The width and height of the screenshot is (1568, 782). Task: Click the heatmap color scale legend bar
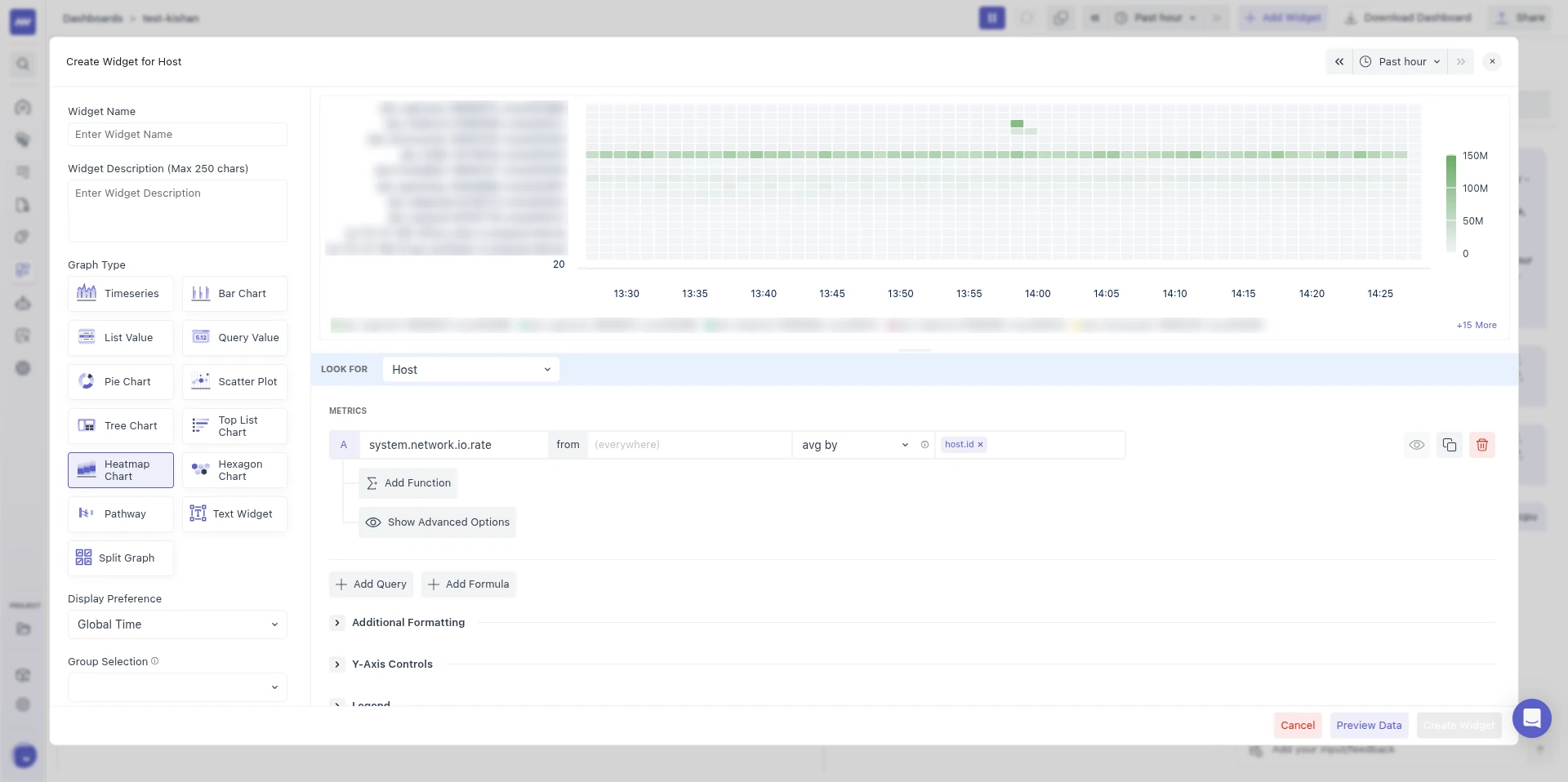pos(1451,204)
